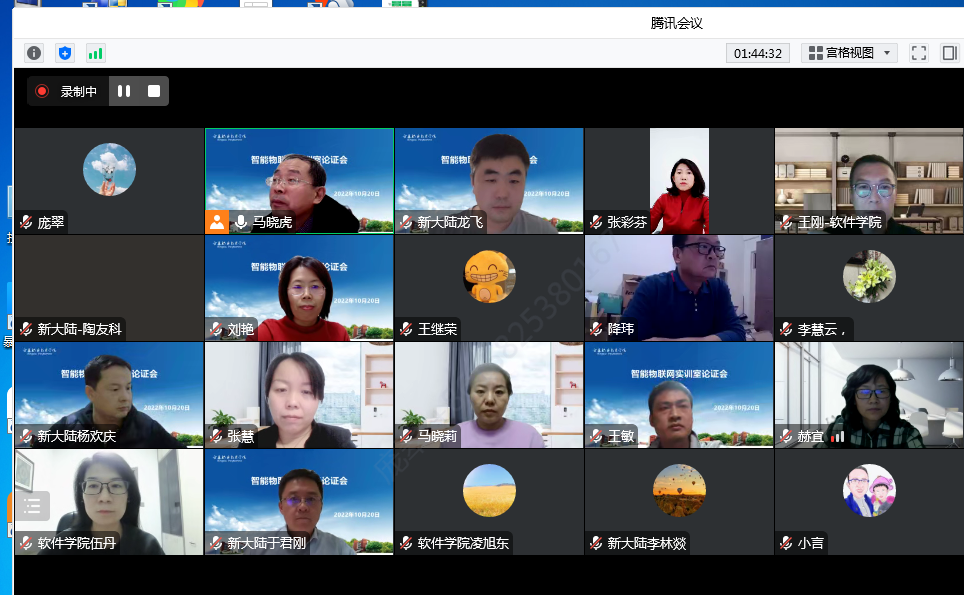Screen dimensions: 964x595
Task: Pause the meeting recording
Action: [124, 91]
